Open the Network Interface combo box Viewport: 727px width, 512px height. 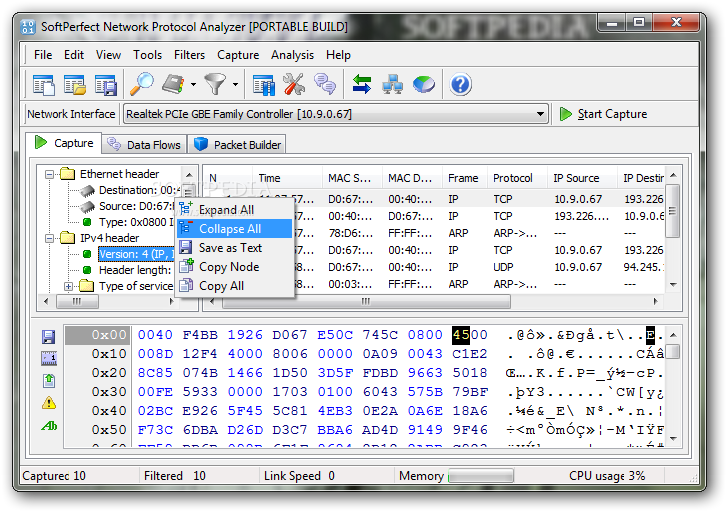click(336, 114)
